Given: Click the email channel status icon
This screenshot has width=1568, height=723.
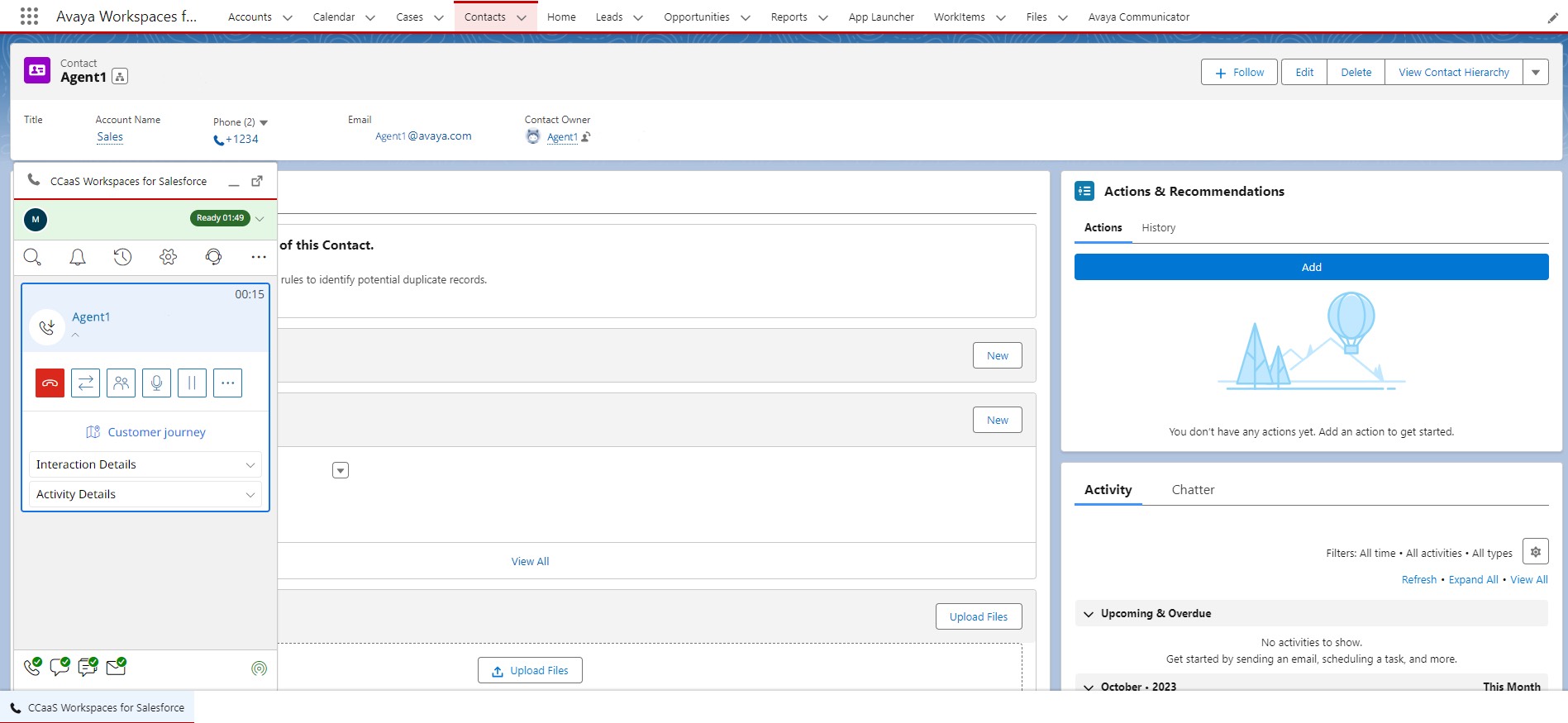Looking at the screenshot, I should [117, 666].
